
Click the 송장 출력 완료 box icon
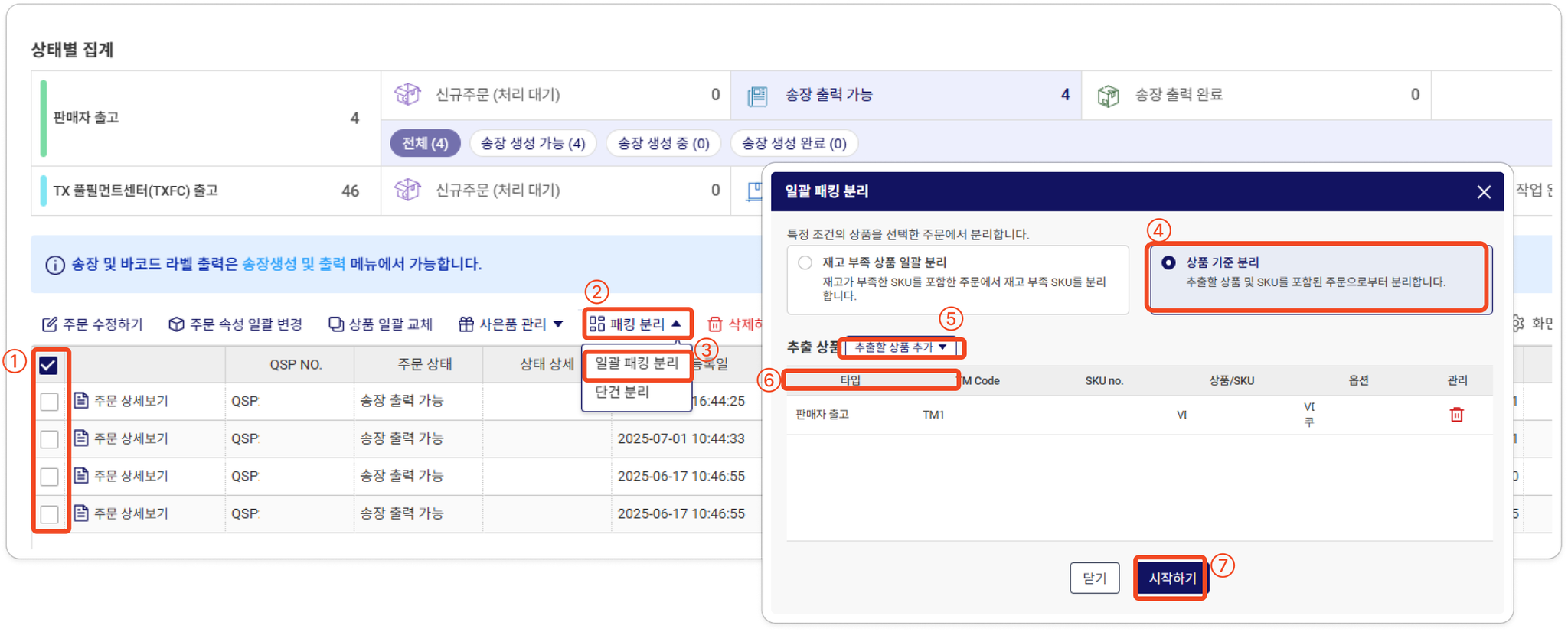pyautogui.click(x=1108, y=96)
